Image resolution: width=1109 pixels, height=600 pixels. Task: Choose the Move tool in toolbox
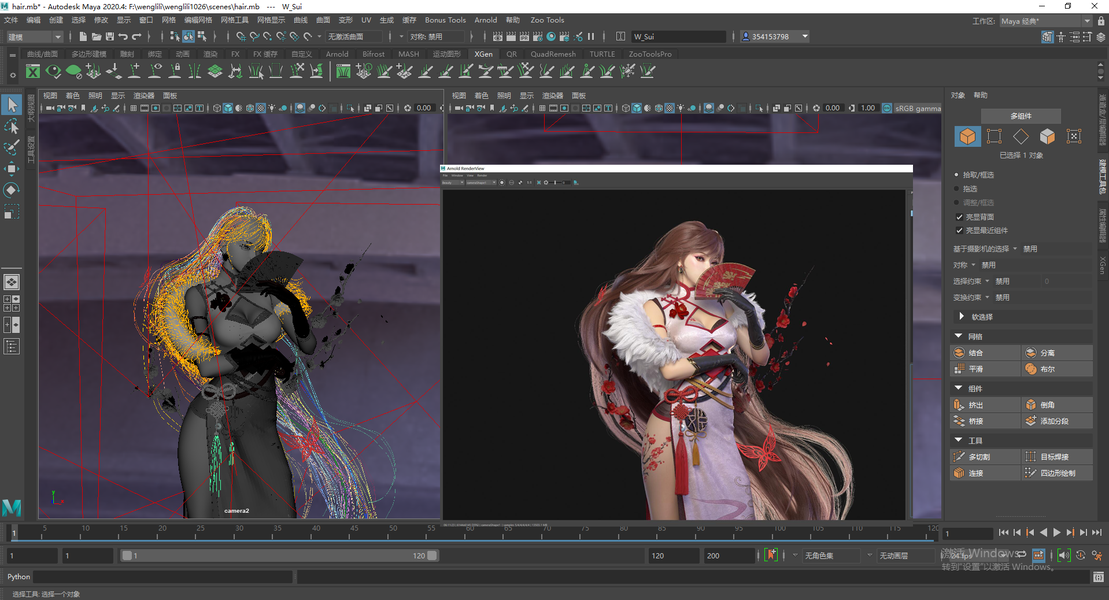11,168
